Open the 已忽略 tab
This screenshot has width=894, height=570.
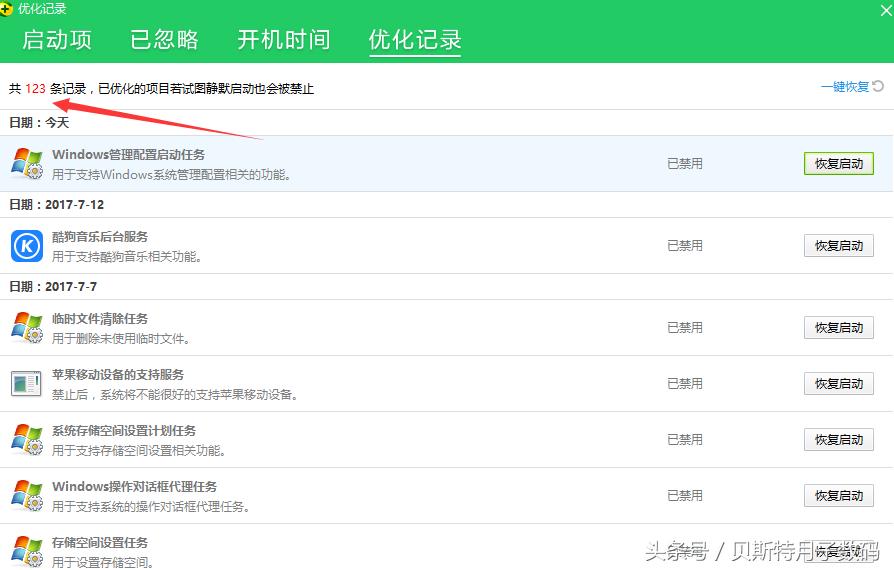164,40
